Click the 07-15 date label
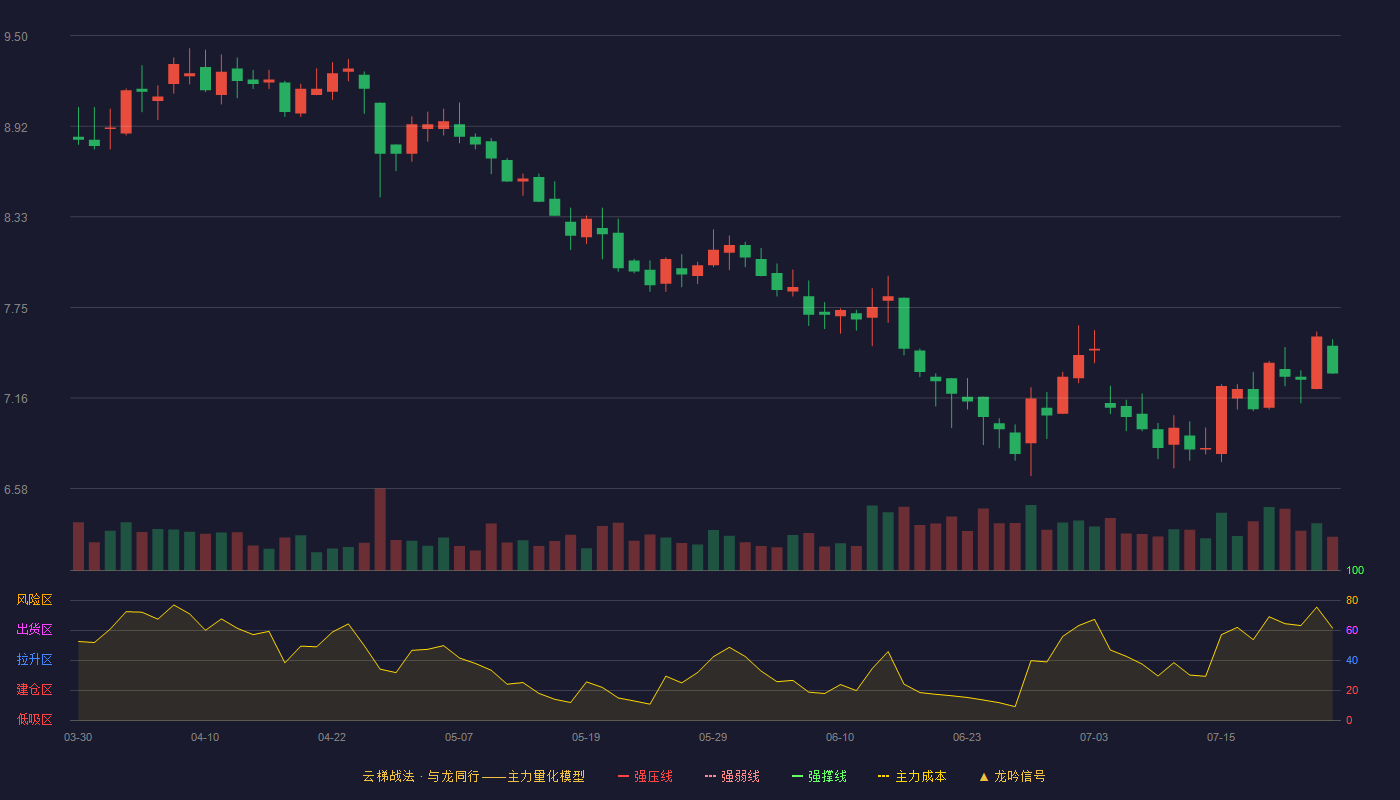 (x=1221, y=737)
